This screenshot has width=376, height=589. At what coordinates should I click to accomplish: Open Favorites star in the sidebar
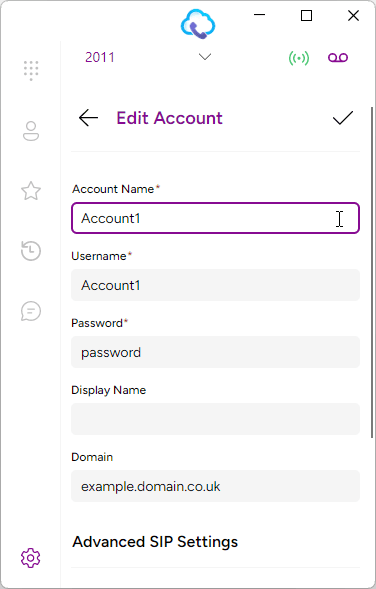[x=31, y=191]
